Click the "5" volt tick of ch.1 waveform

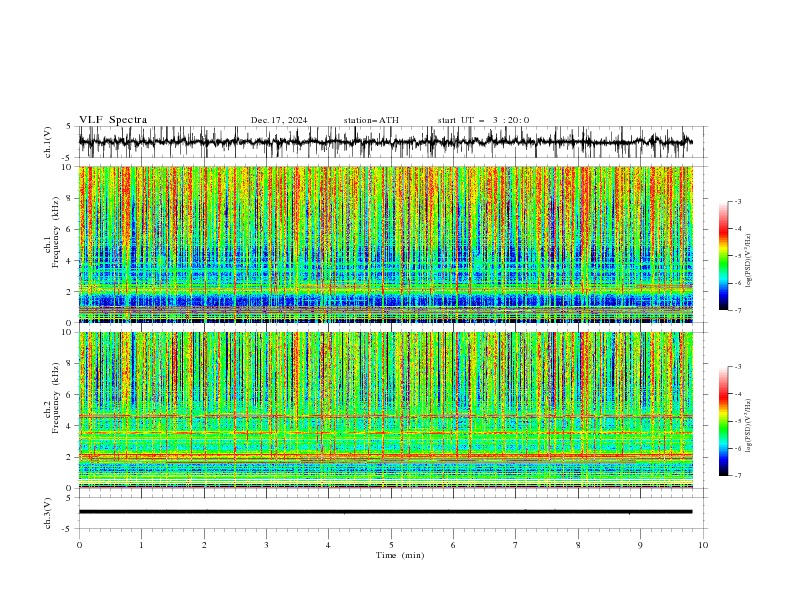pos(69,126)
